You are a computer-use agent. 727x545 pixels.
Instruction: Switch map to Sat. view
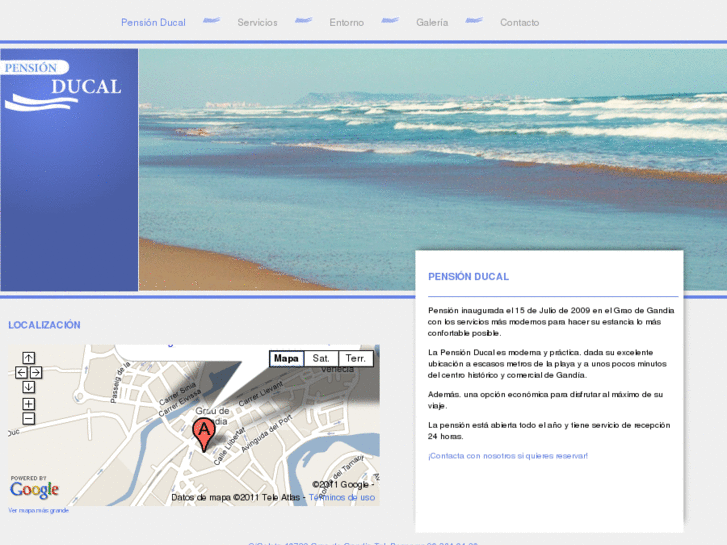click(x=321, y=359)
